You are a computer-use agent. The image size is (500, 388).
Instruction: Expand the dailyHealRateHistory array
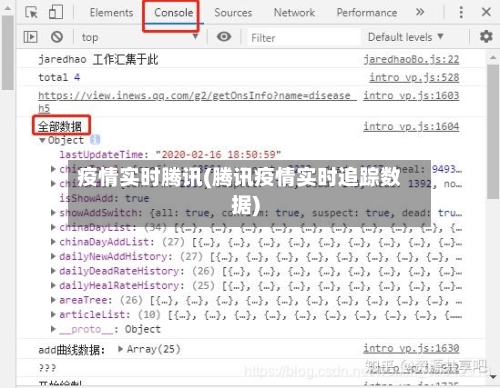click(53, 286)
